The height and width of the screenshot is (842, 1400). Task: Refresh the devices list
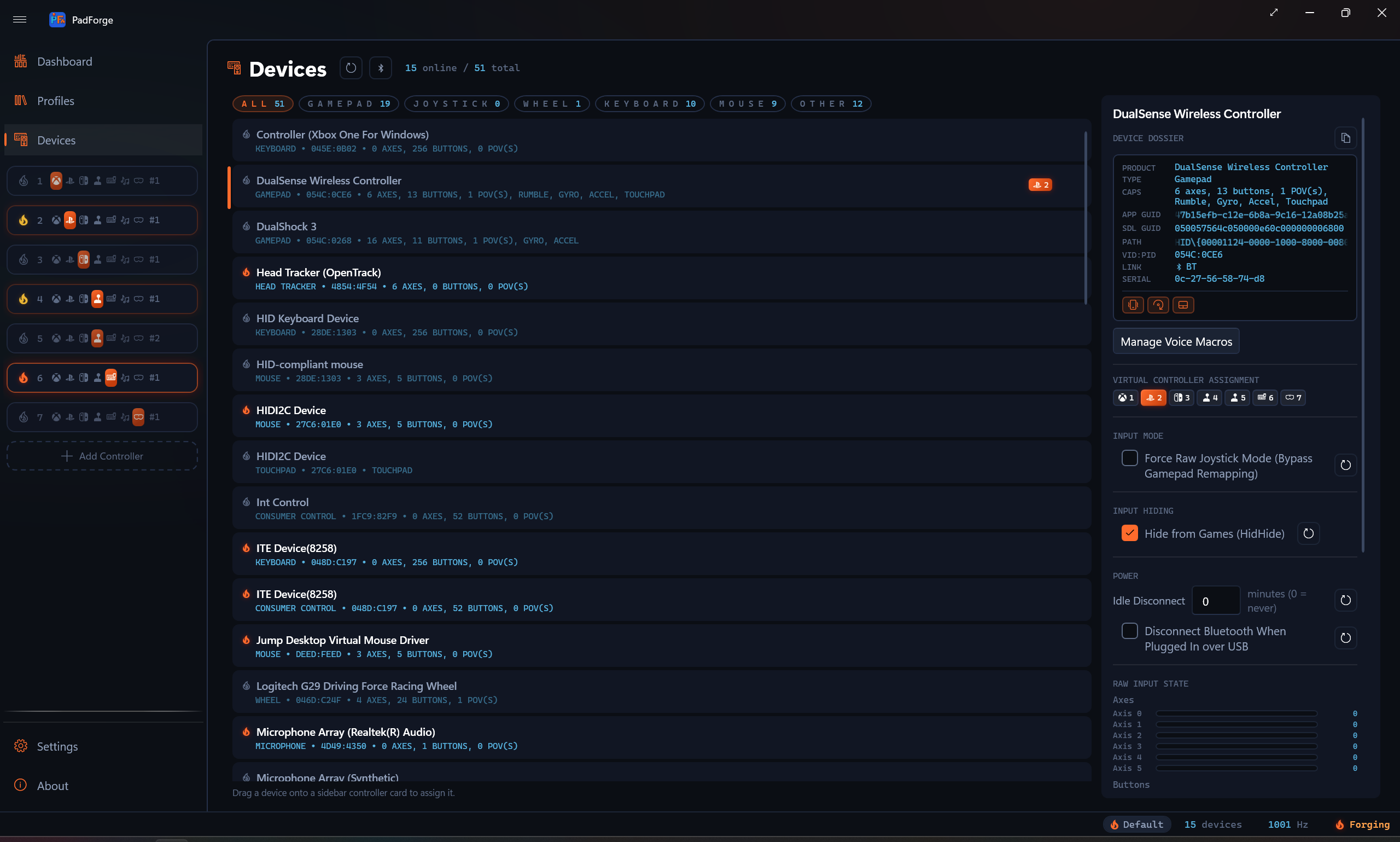pos(351,68)
